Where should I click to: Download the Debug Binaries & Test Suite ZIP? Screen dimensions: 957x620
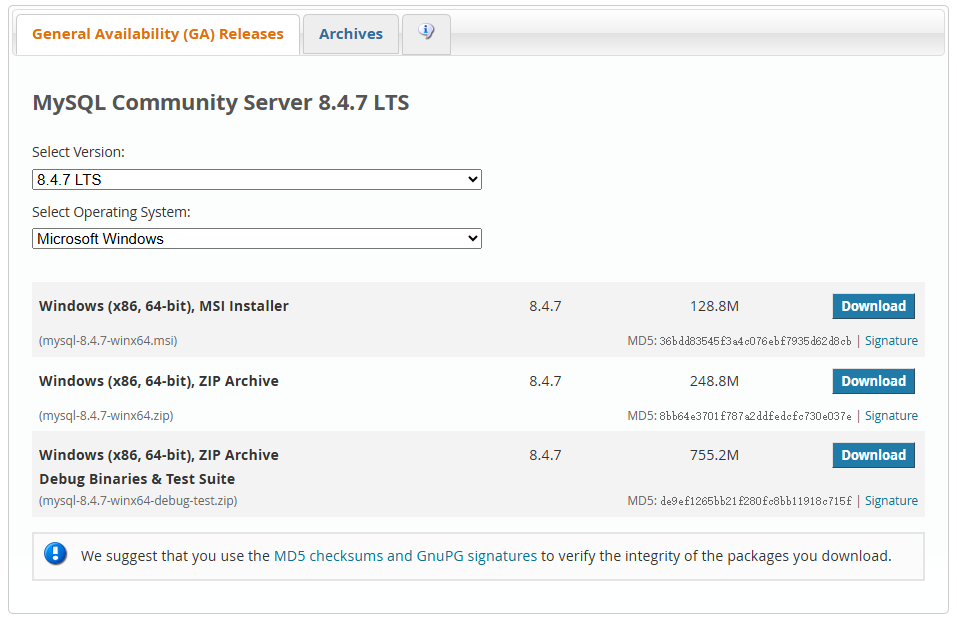click(873, 455)
